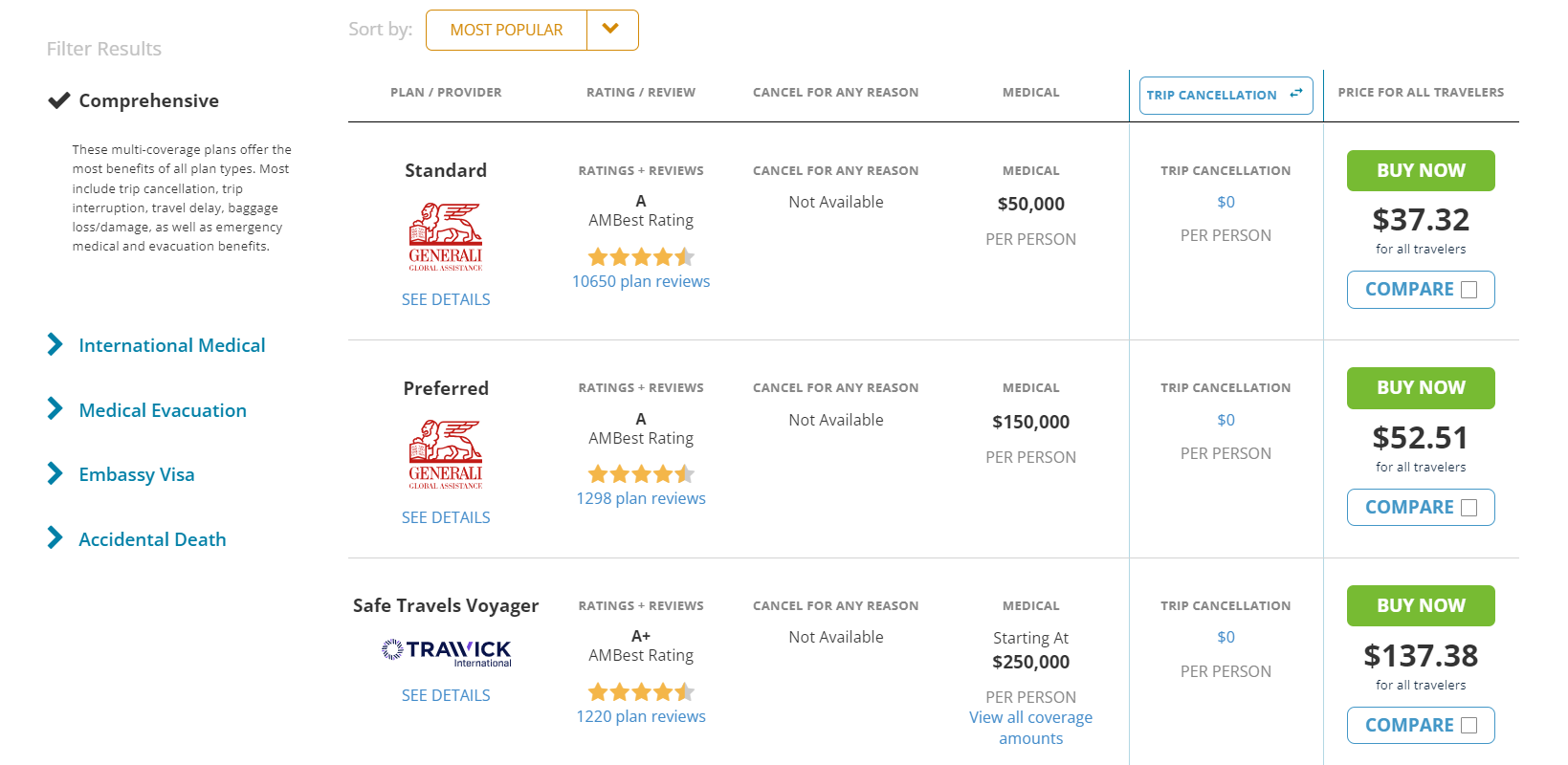
Task: Select the TRIP CANCELLATION column header
Action: [1213, 95]
